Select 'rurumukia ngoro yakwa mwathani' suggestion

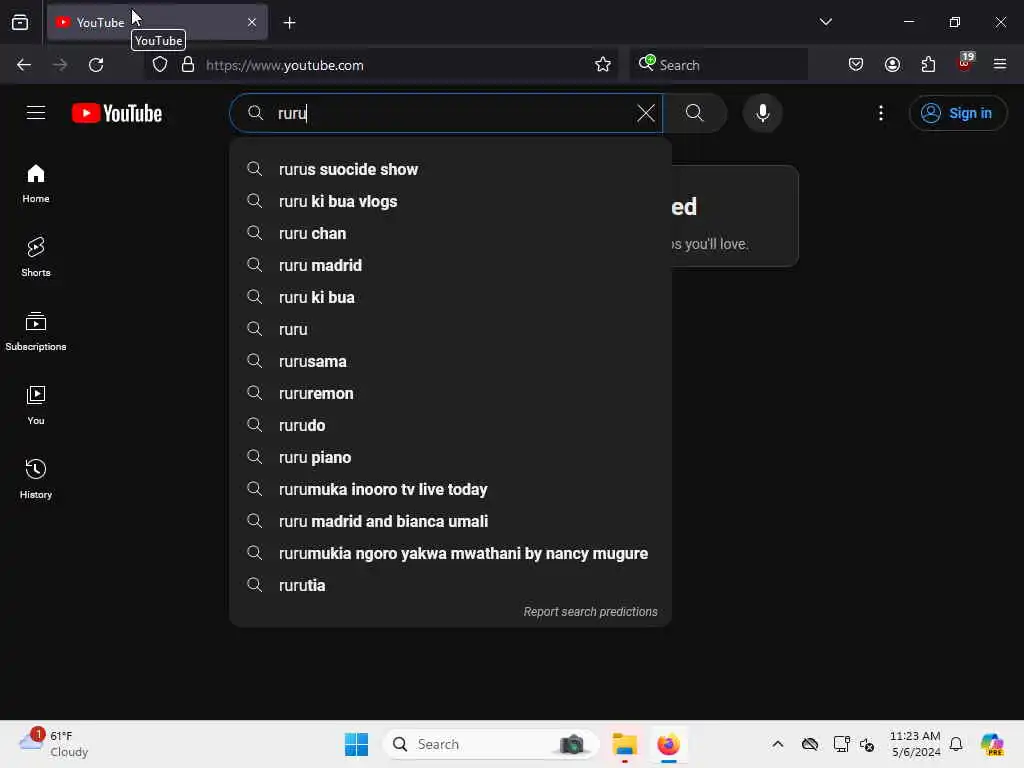[451, 553]
